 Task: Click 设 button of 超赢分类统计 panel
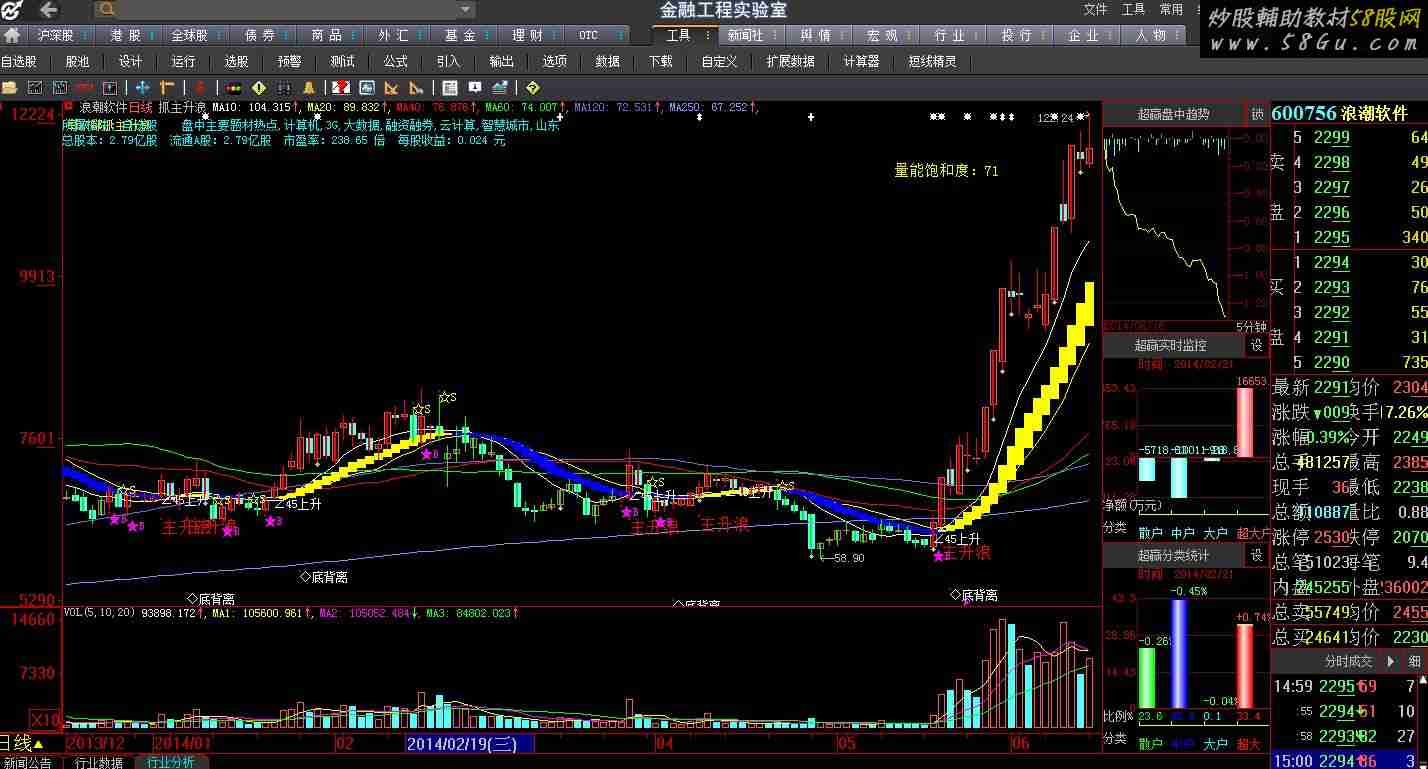[x=1257, y=555]
